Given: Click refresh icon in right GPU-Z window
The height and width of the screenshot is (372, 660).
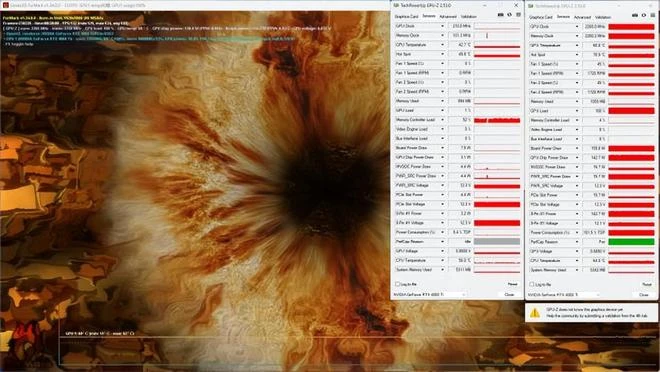Looking at the screenshot, I should click(644, 16).
